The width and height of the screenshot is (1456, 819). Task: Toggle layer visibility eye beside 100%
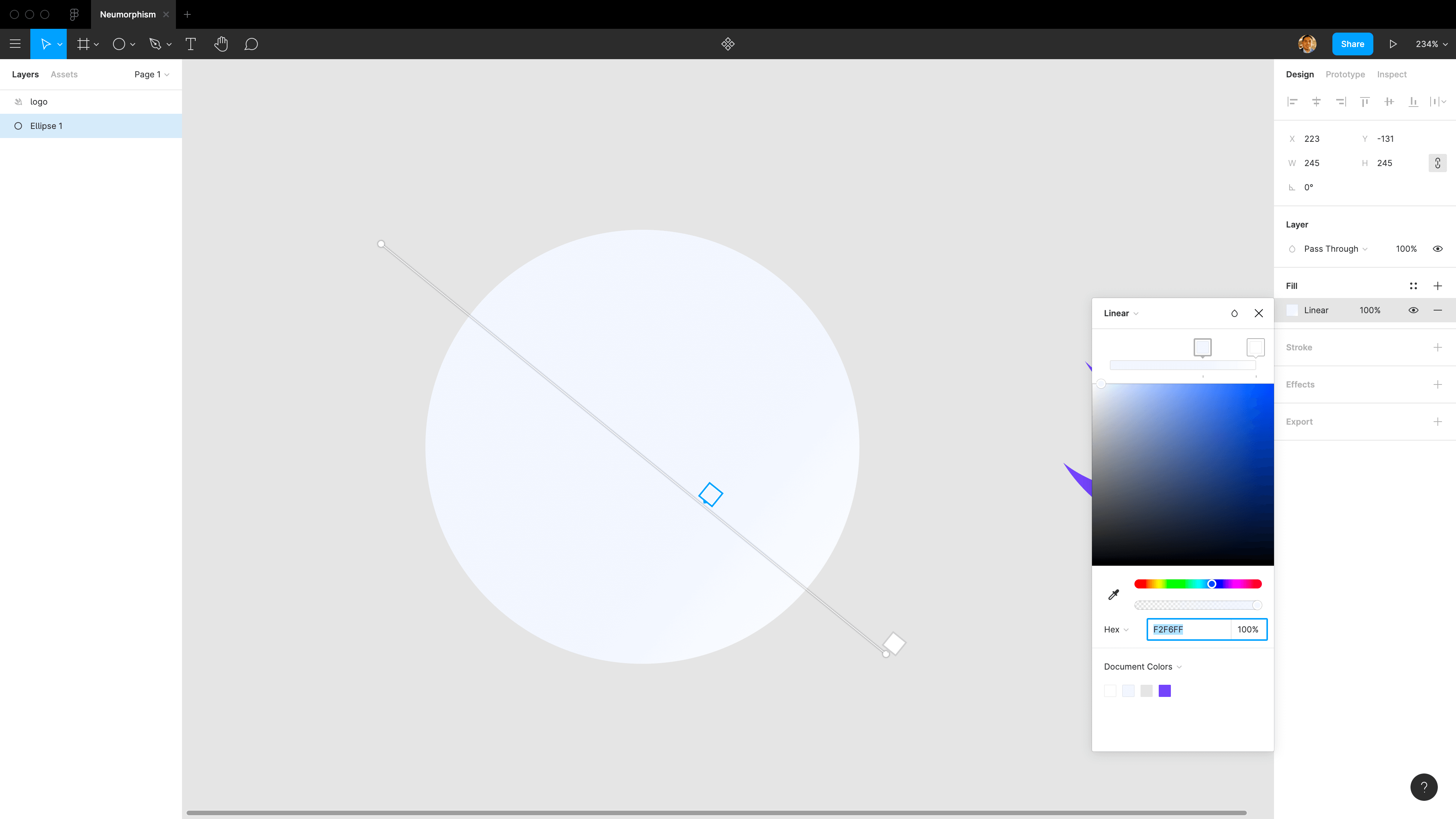click(1437, 249)
